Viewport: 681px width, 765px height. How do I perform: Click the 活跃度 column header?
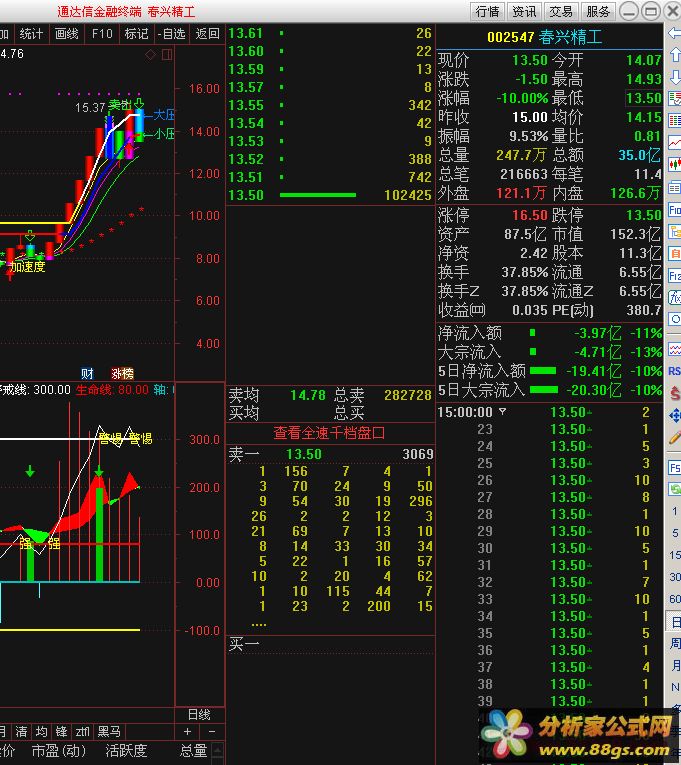(x=126, y=751)
